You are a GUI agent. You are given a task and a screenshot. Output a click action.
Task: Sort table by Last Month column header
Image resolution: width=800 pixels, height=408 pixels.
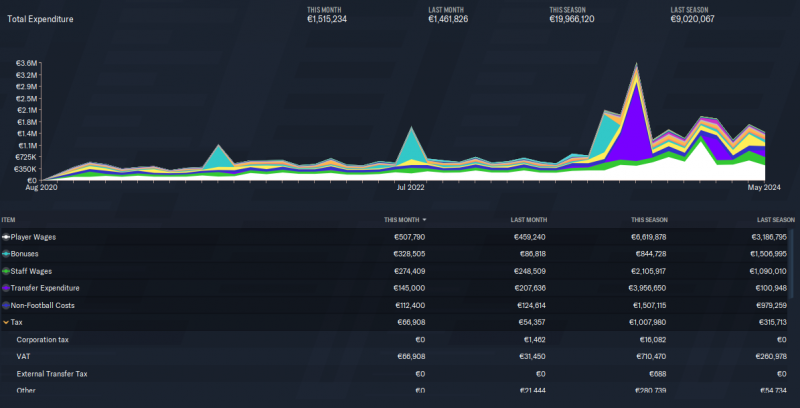coord(528,219)
